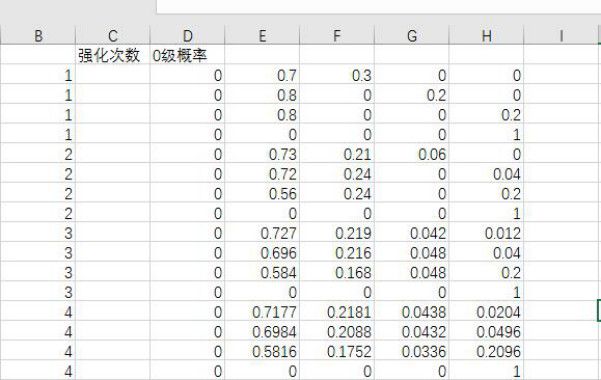This screenshot has height=380, width=601.
Task: Select the 0.04 cell in the 0.72 row
Action: pos(486,174)
